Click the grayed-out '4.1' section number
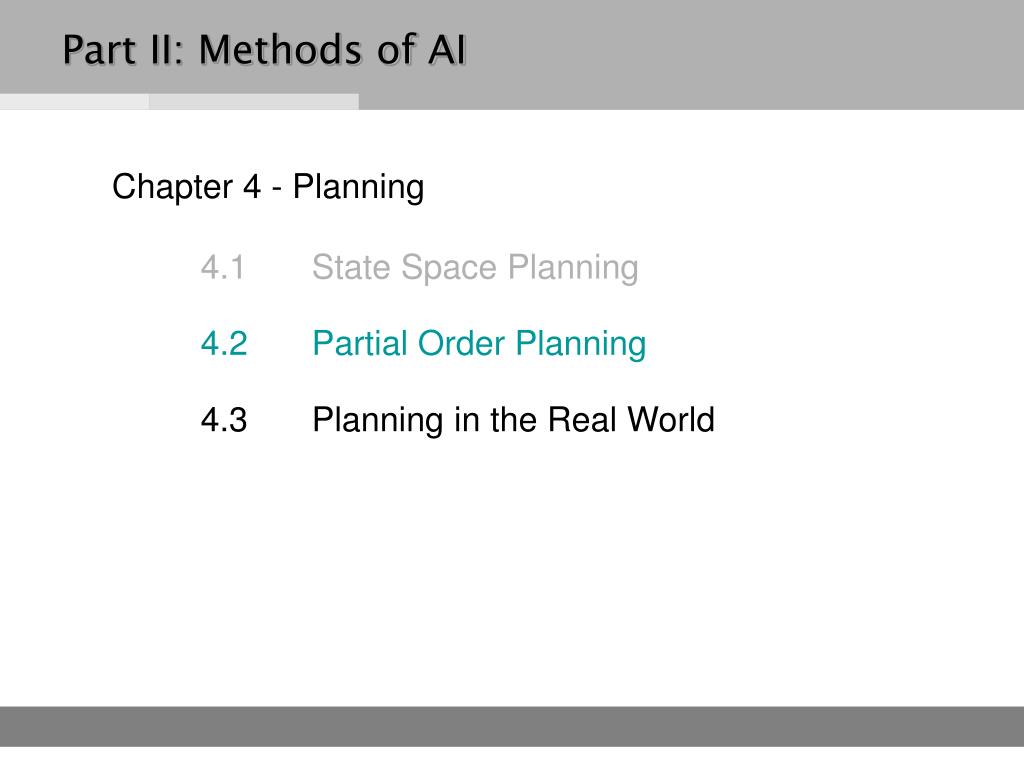The image size is (1024, 768). (223, 267)
